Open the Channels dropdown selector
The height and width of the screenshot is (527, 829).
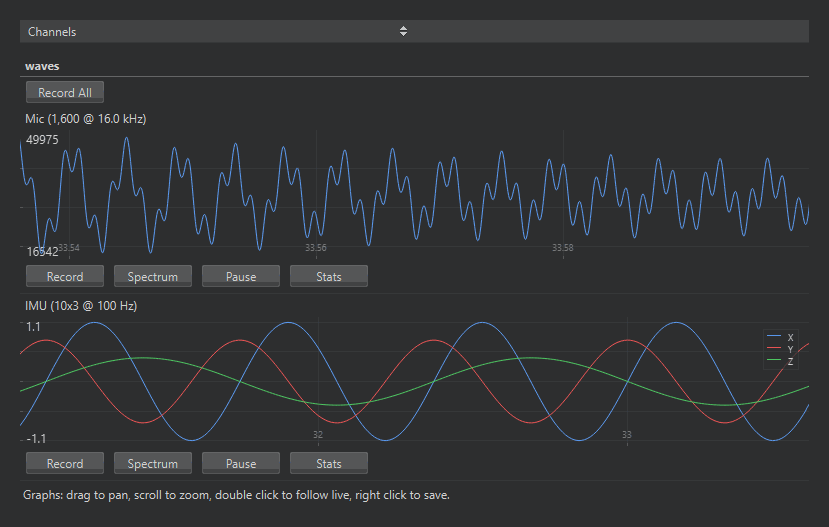pos(414,31)
